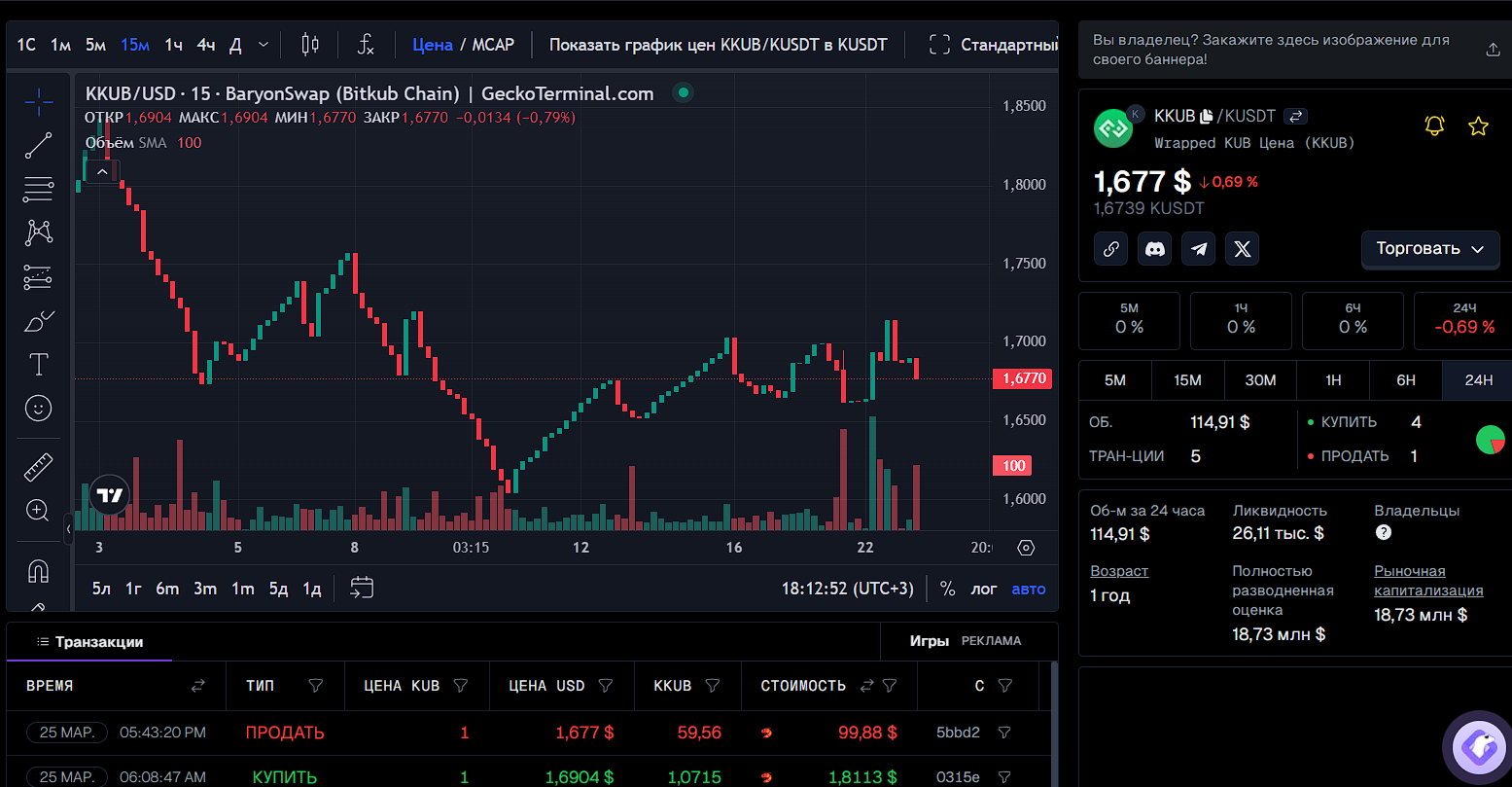This screenshot has width=1512, height=787.
Task: Show Владельцы help tooltip
Action: [1384, 532]
